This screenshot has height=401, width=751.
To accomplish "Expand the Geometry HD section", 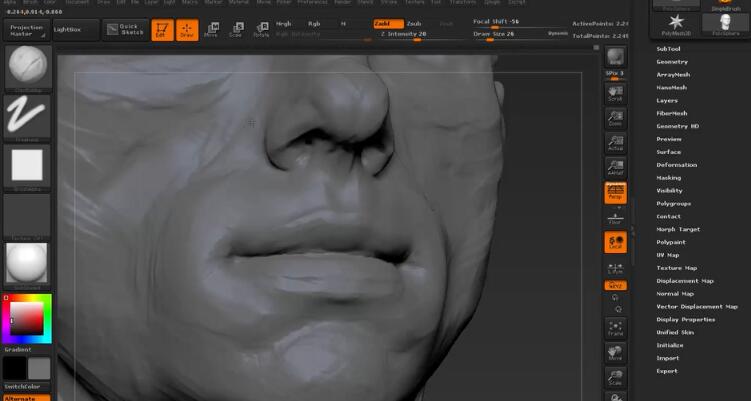I will [x=677, y=126].
